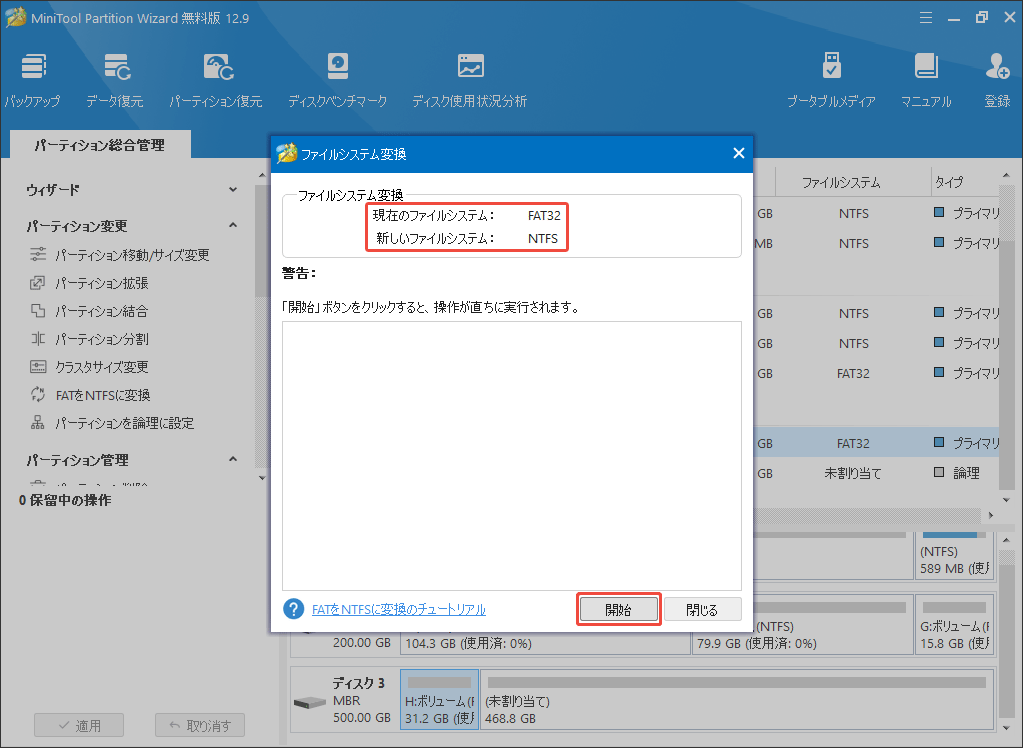The height and width of the screenshot is (748, 1023).
Task: Click the 開始 button
Action: pyautogui.click(x=618, y=610)
